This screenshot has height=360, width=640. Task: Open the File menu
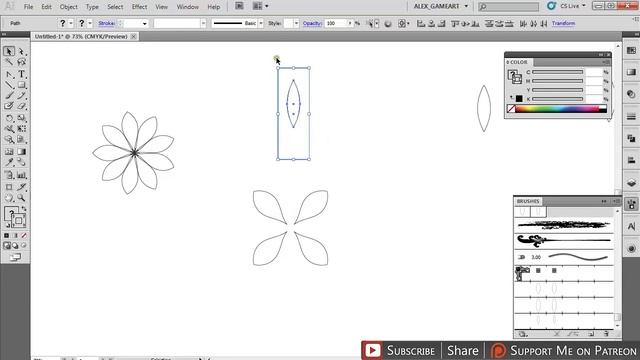[28, 7]
